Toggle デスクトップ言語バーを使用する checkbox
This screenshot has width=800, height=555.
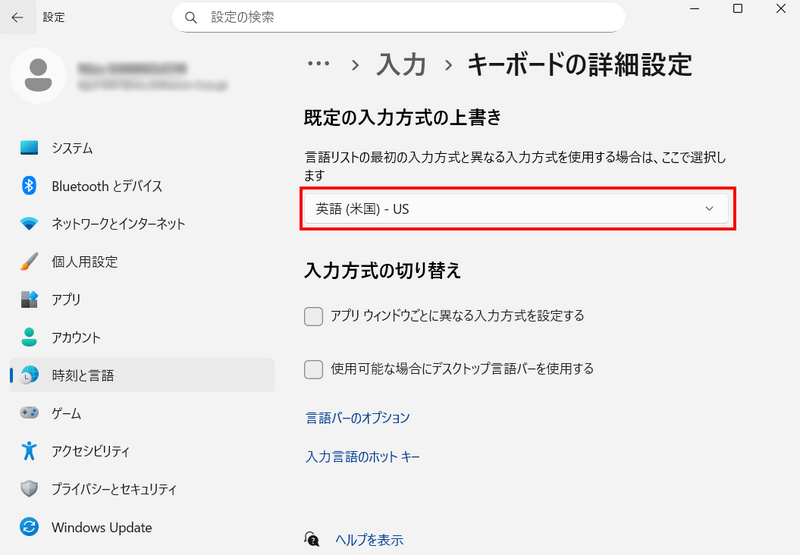313,369
